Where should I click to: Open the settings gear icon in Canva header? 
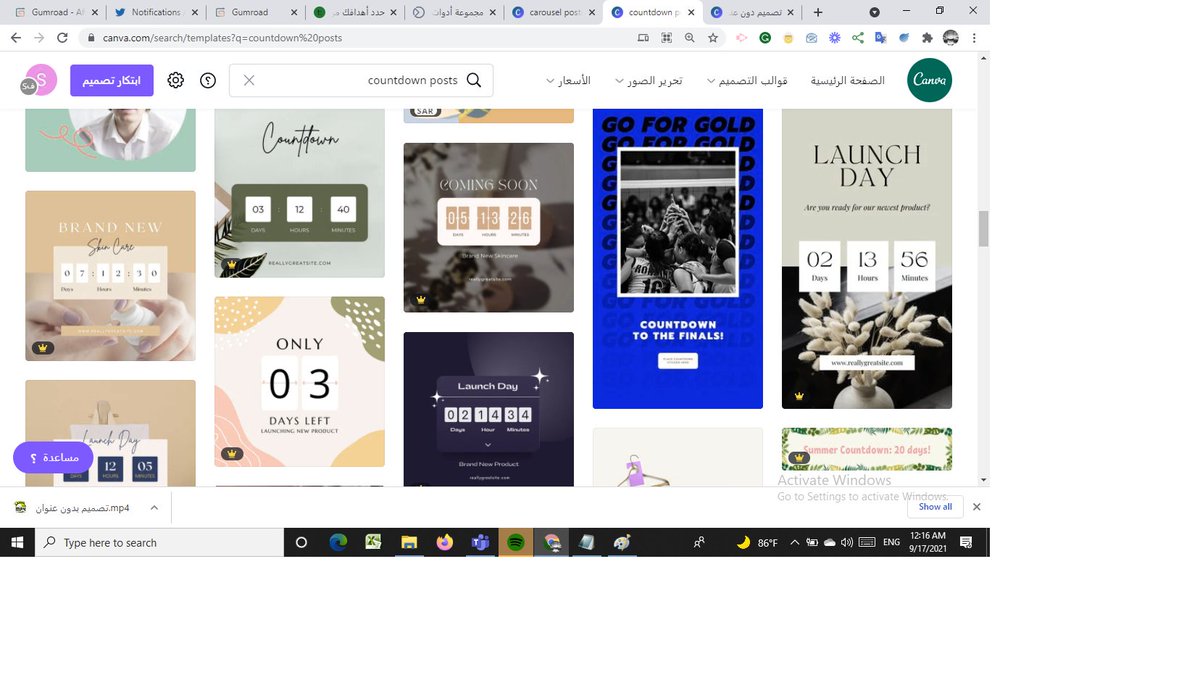176,80
